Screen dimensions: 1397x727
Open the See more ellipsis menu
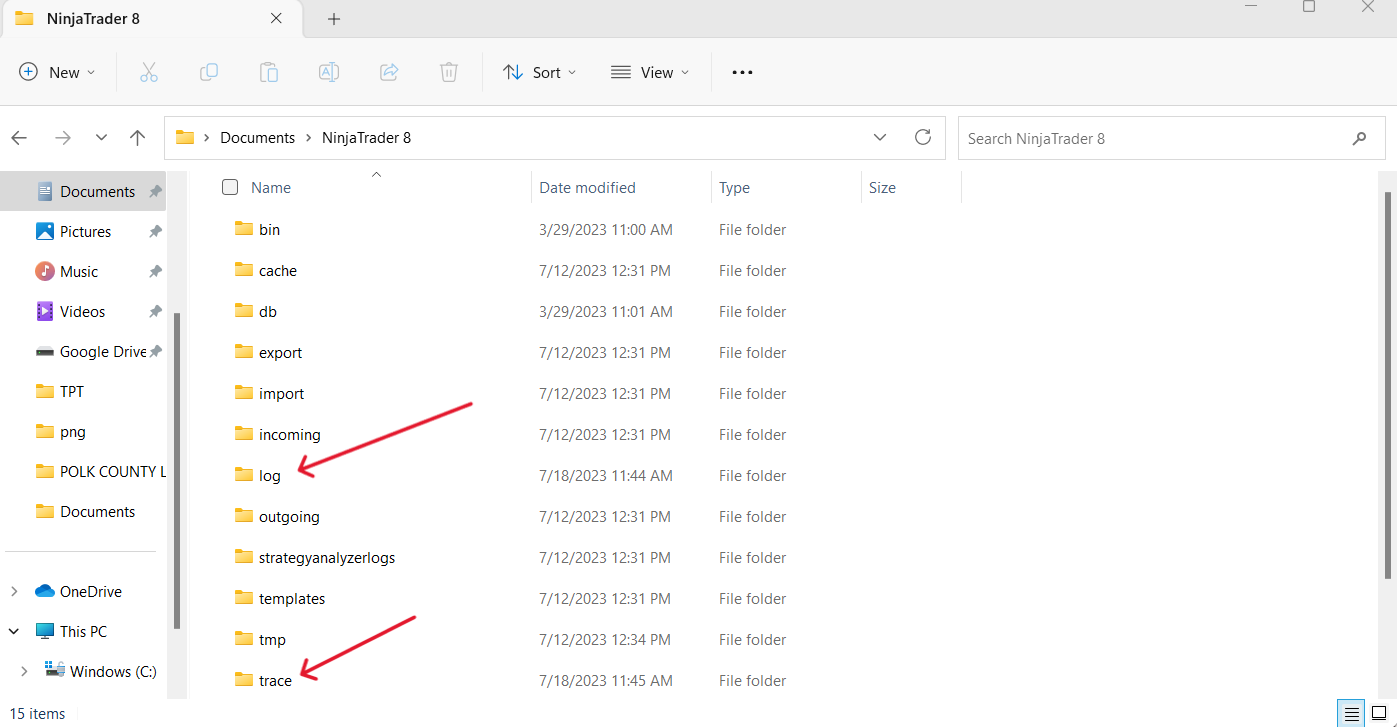742,72
